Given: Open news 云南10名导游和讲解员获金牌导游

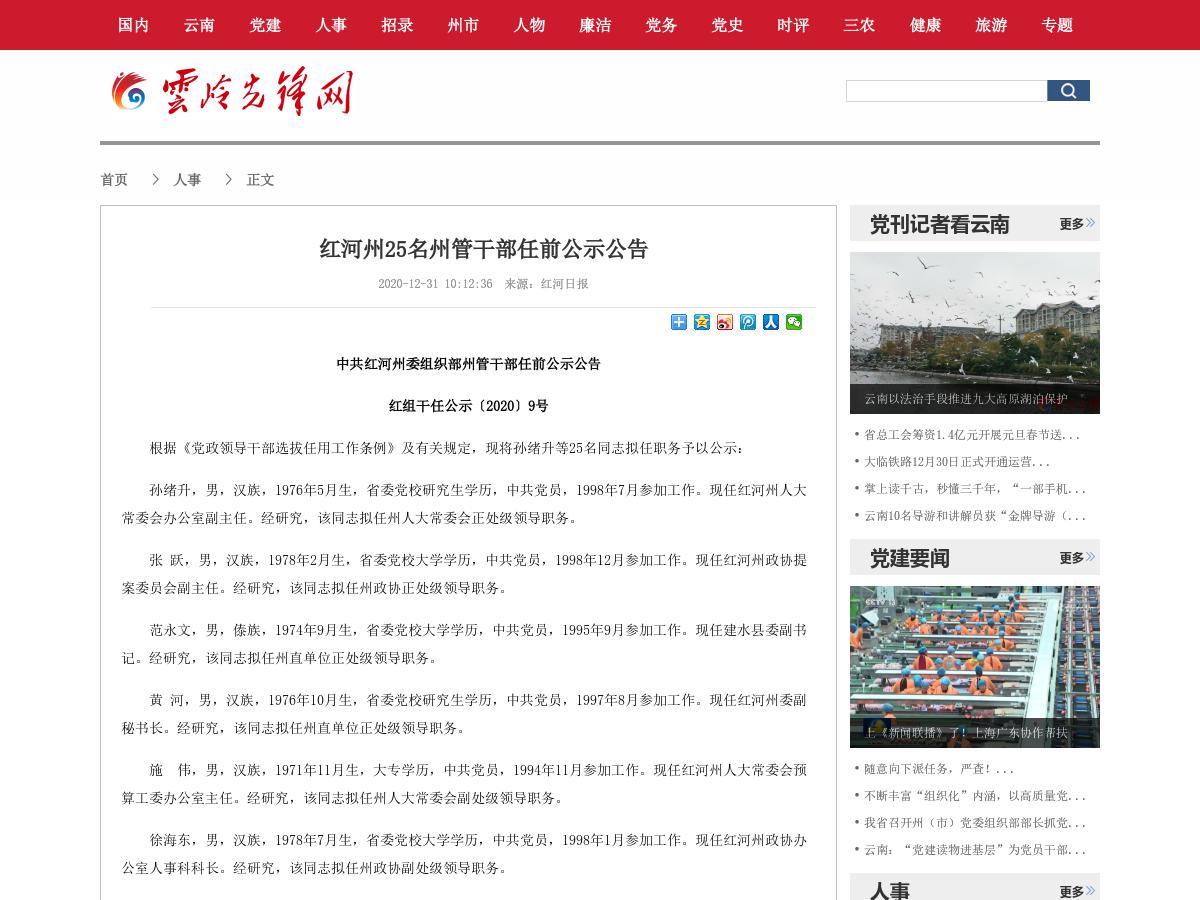Looking at the screenshot, I should point(975,516).
